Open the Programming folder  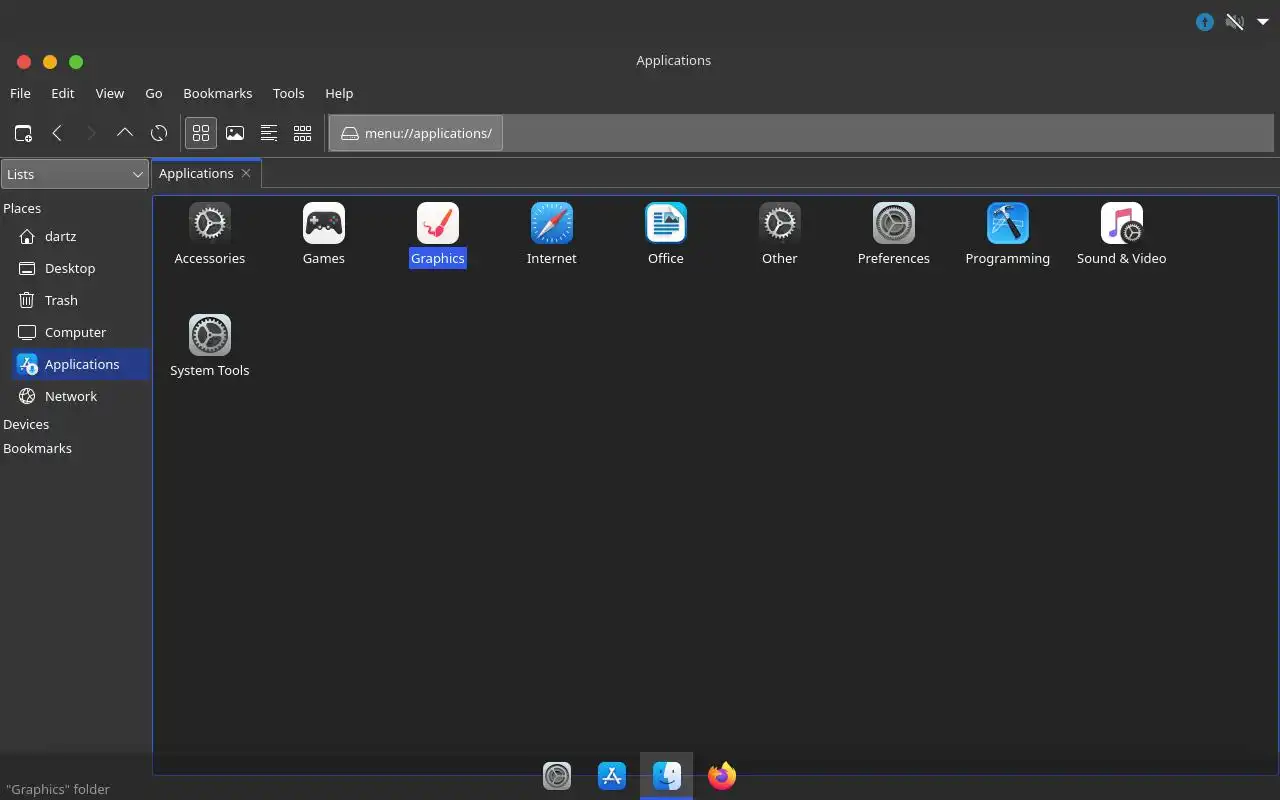click(x=1008, y=234)
